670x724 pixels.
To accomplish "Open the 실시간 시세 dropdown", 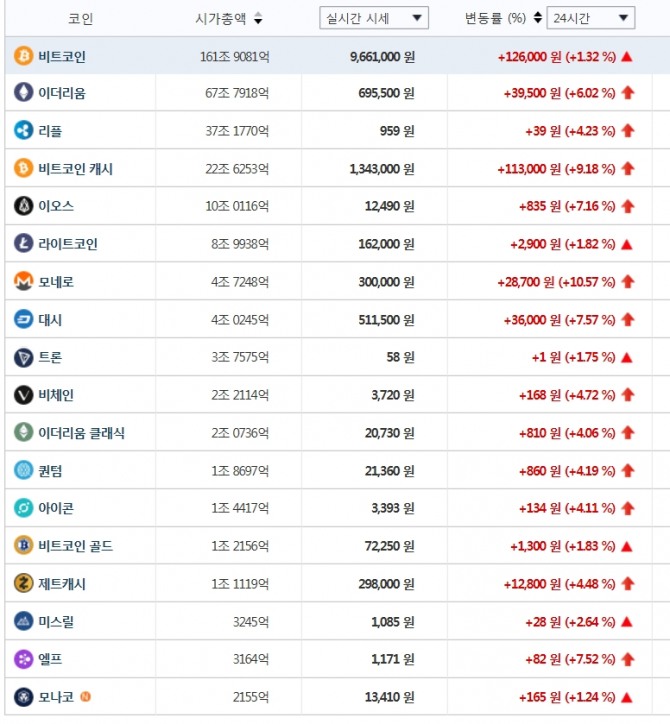I will [374, 18].
